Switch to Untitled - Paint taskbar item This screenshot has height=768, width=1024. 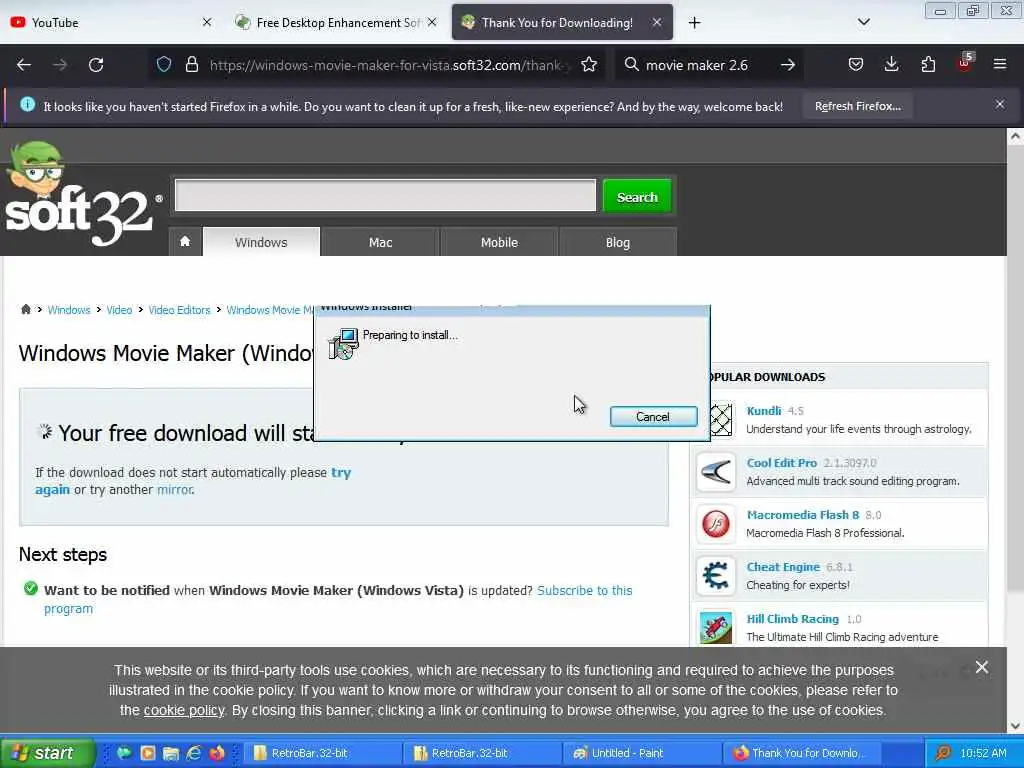click(x=642, y=753)
